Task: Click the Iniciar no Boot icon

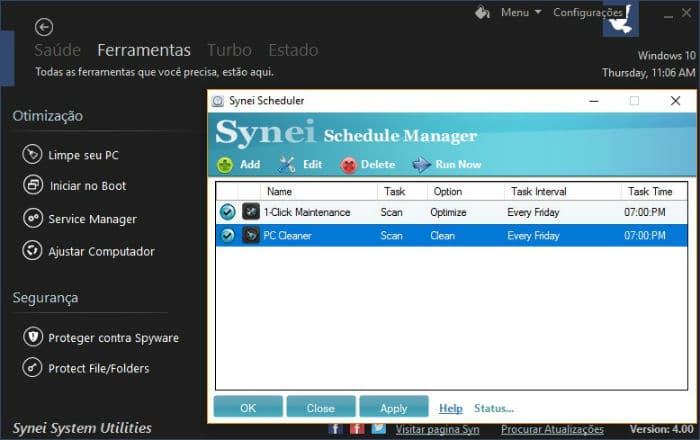Action: point(33,185)
